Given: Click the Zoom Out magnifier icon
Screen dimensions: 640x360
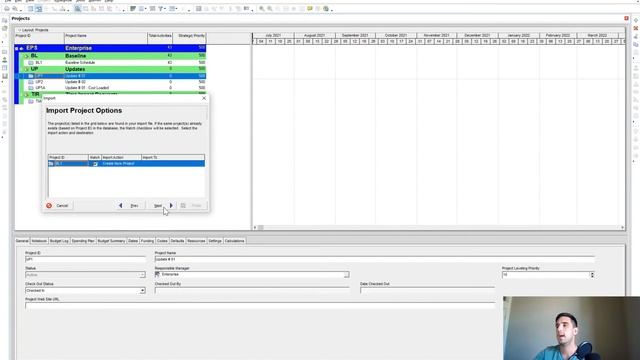Looking at the screenshot, I should coord(270,9).
